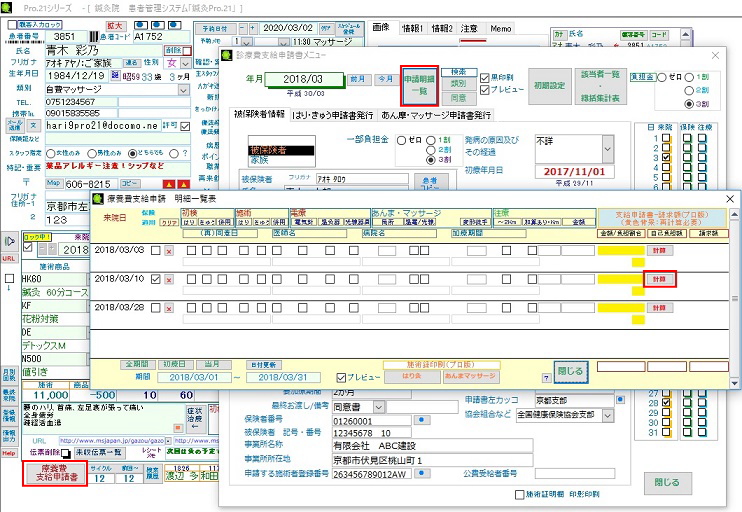
Task: Switch to the はり・きゅう申請書発行 tab
Action: click(333, 115)
